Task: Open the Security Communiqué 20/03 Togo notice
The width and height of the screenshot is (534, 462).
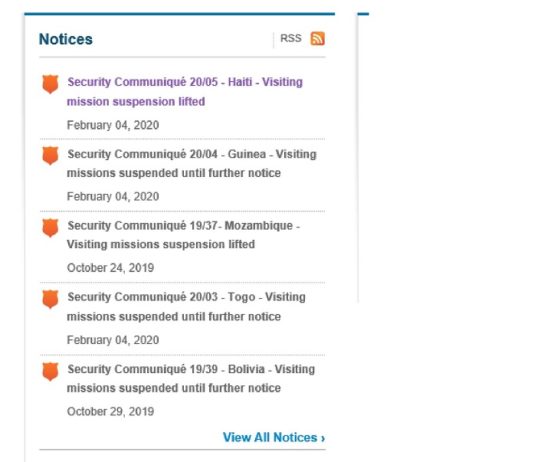Action: [186, 306]
